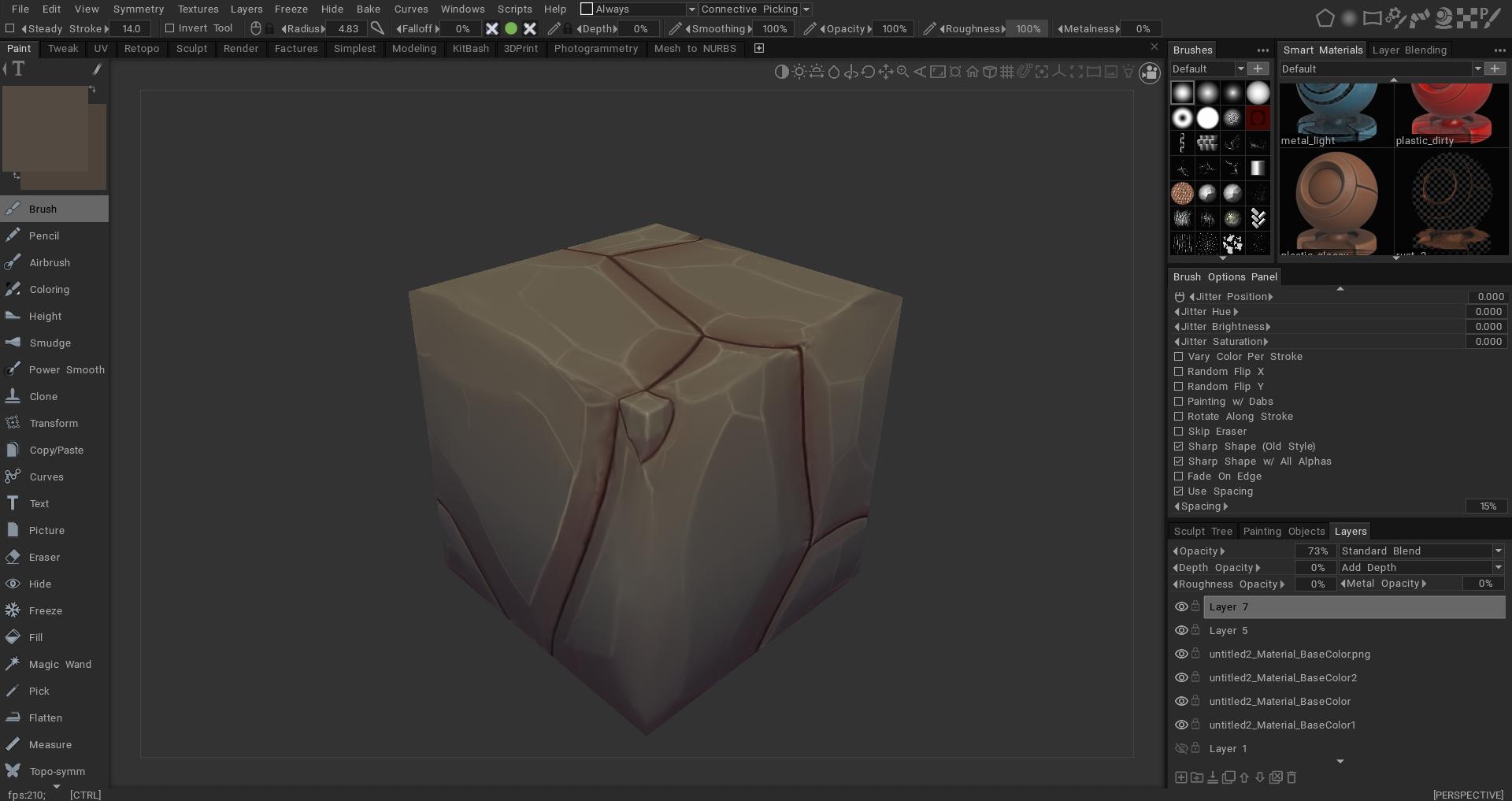
Task: Click the primary brown color swatch
Action: [x=46, y=128]
